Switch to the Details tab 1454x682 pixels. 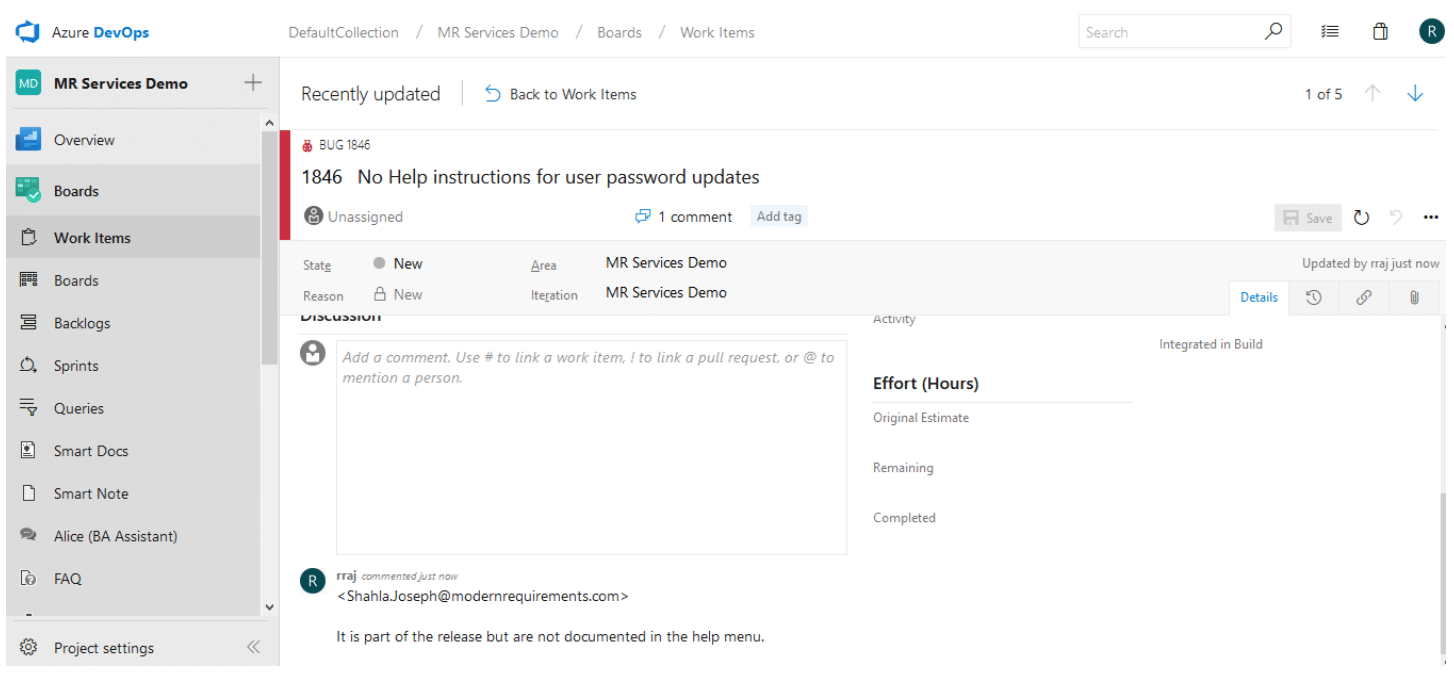pos(1258,297)
